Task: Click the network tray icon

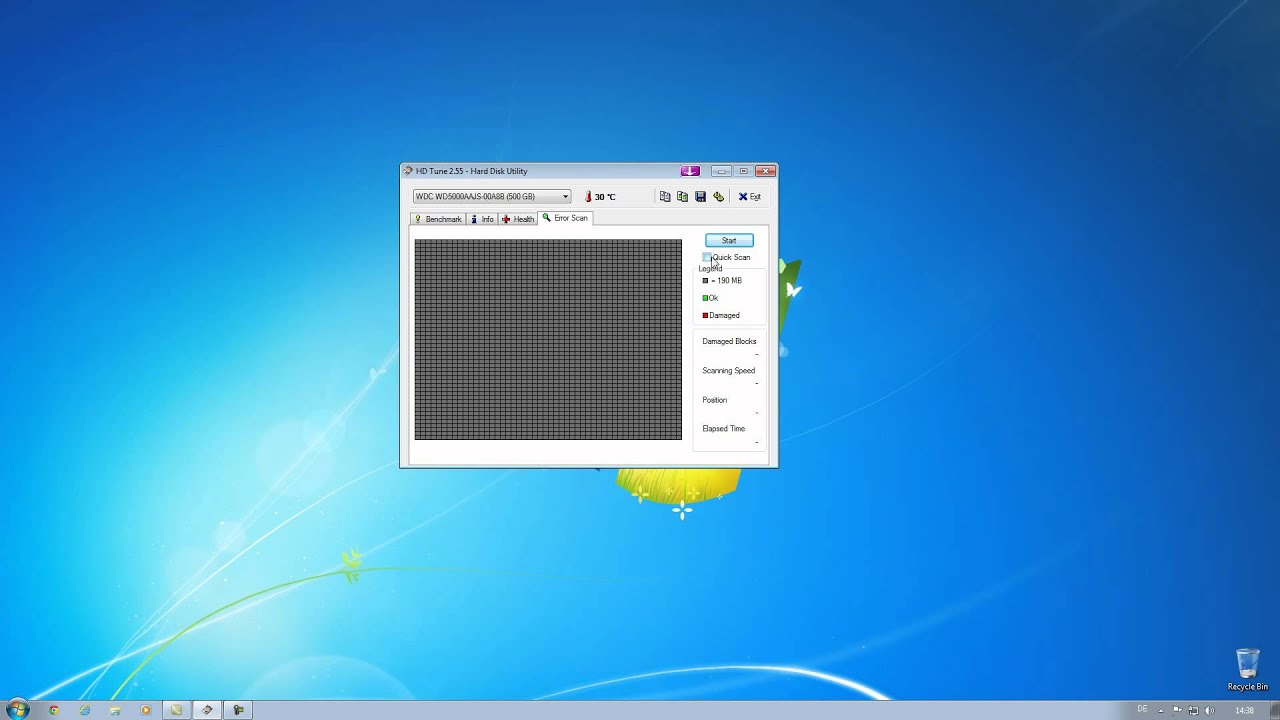Action: tap(1194, 710)
